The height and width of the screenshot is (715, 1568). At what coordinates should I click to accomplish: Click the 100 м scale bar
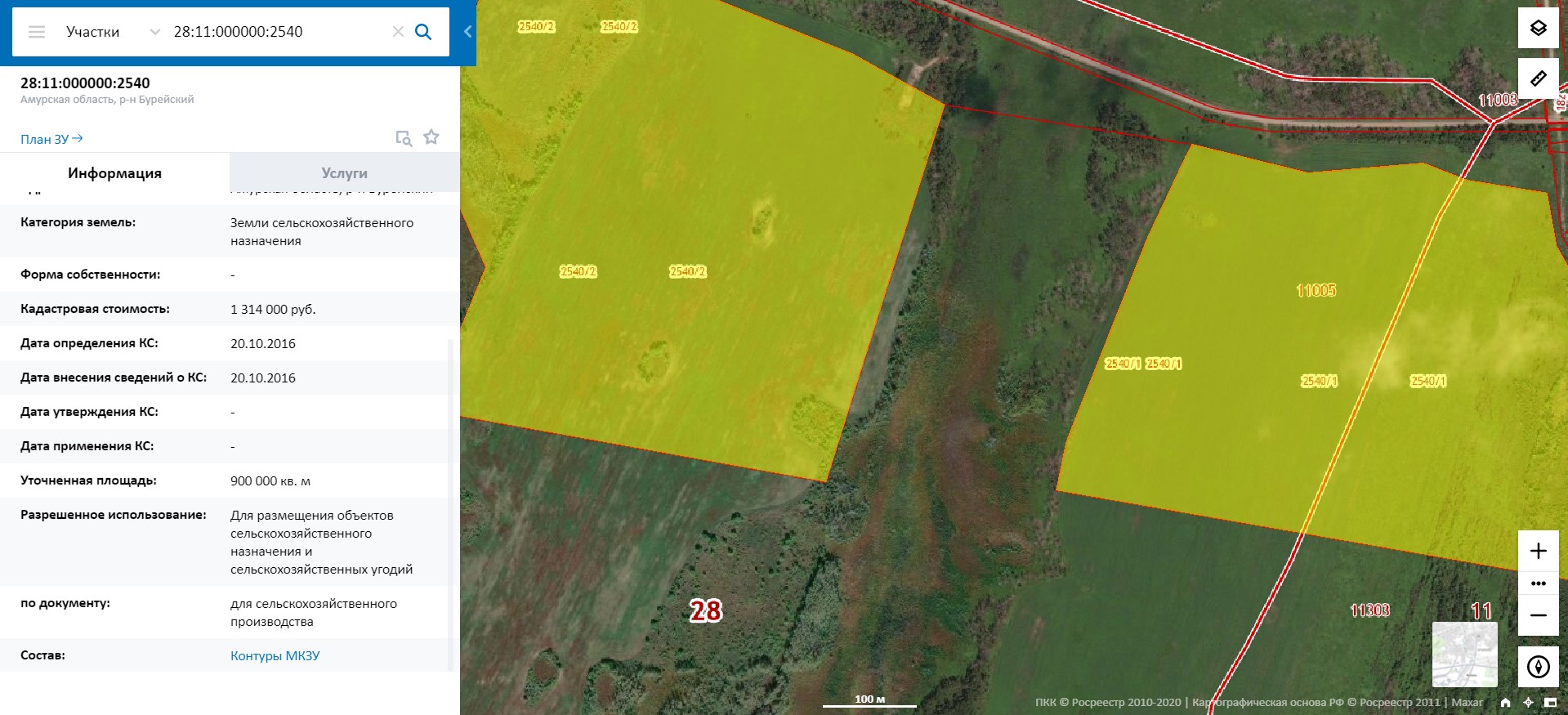click(869, 700)
